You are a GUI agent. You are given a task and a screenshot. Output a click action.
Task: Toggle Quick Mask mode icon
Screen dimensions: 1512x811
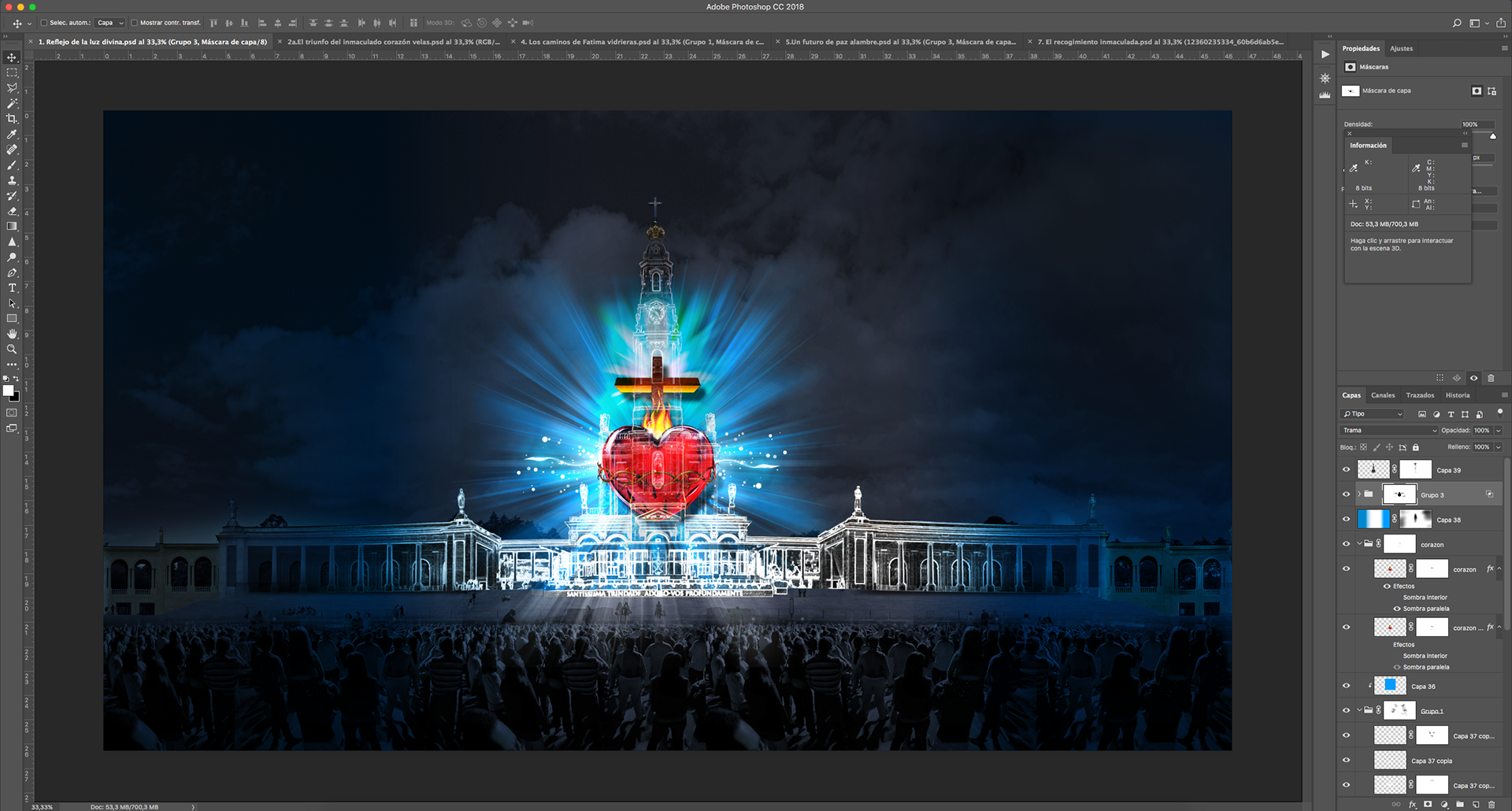[12, 413]
